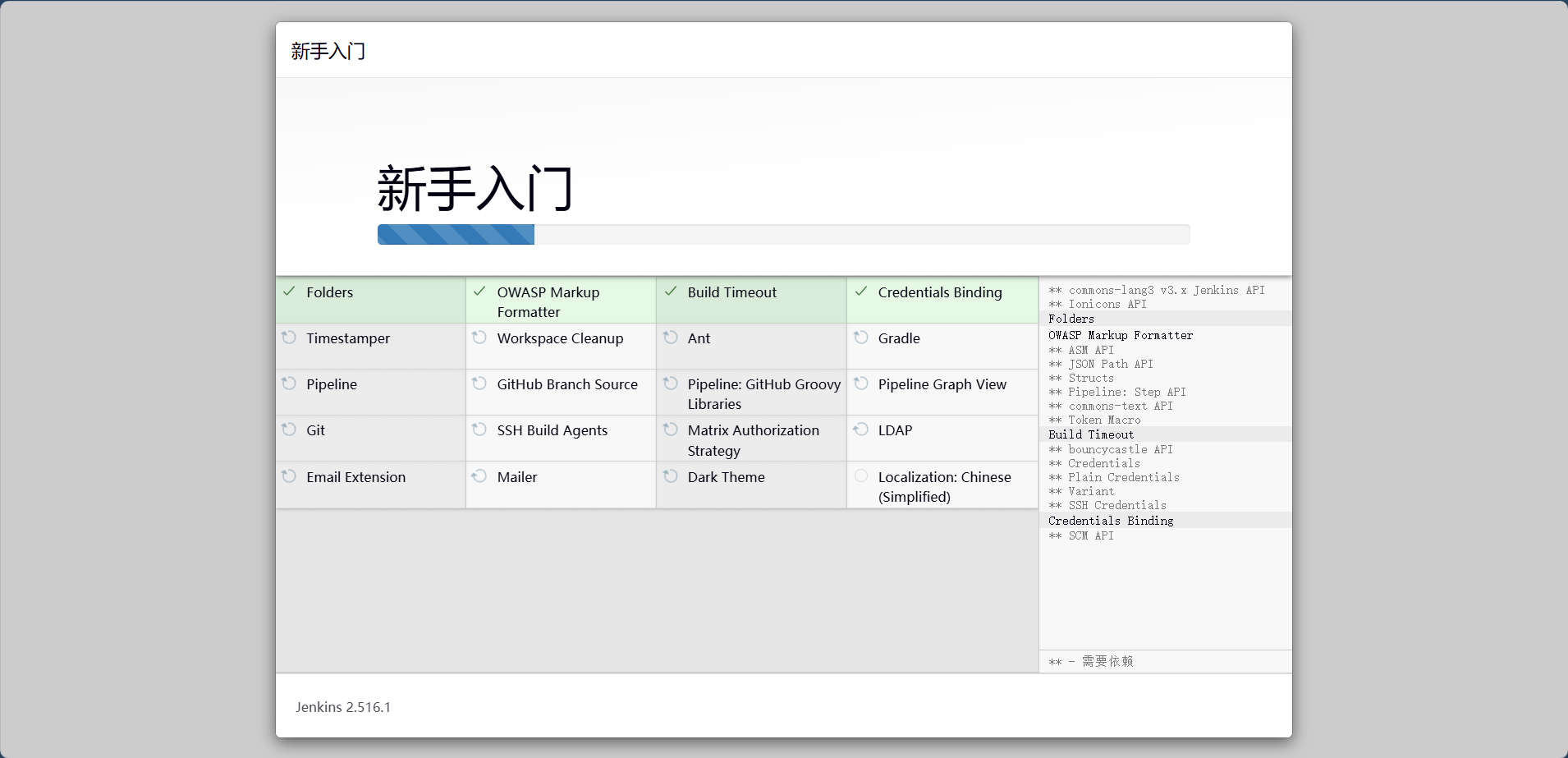The image size is (1568, 758).
Task: Click the pending spinner icon beside Ant
Action: click(x=671, y=338)
